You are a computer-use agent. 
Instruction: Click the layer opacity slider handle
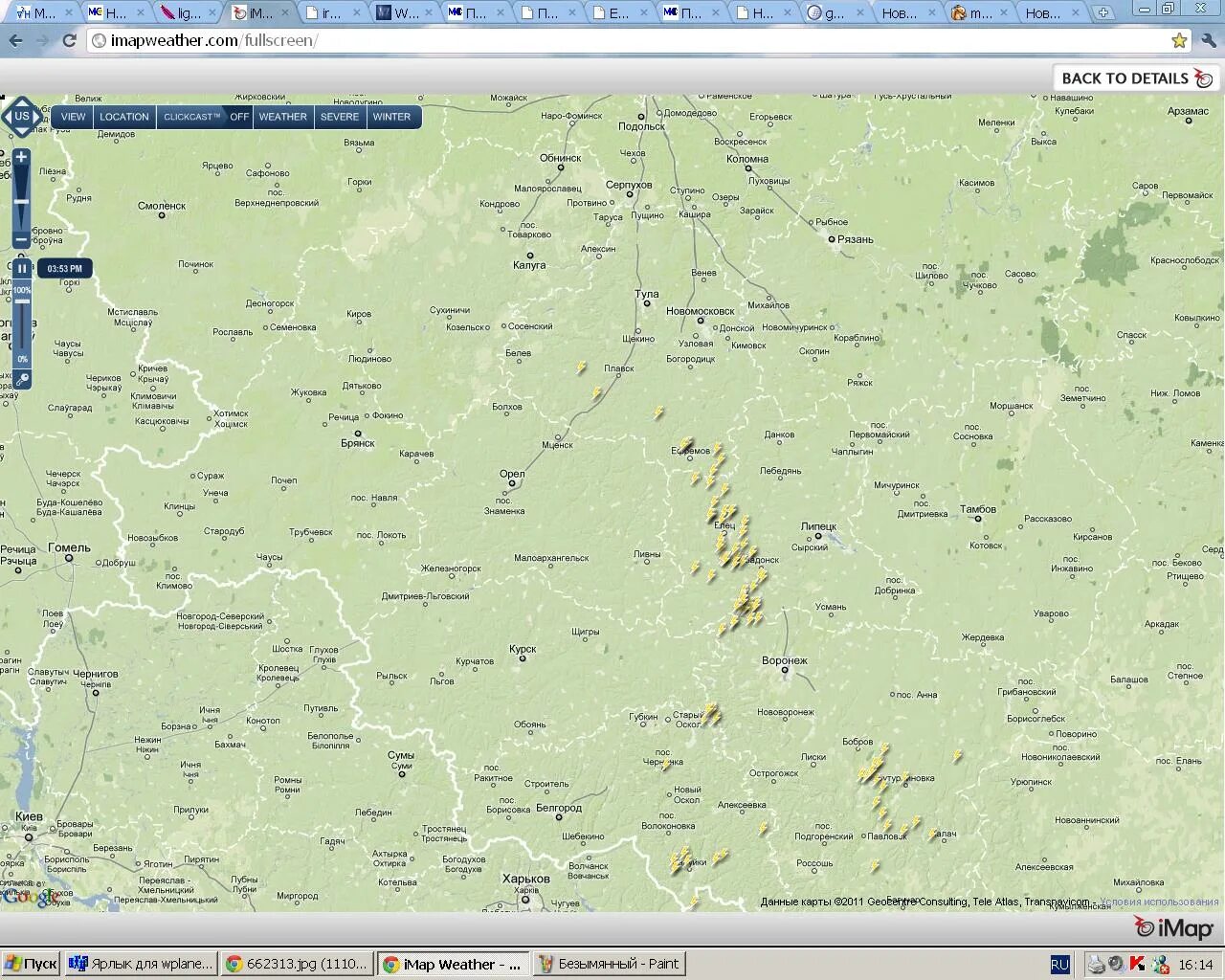coord(21,301)
